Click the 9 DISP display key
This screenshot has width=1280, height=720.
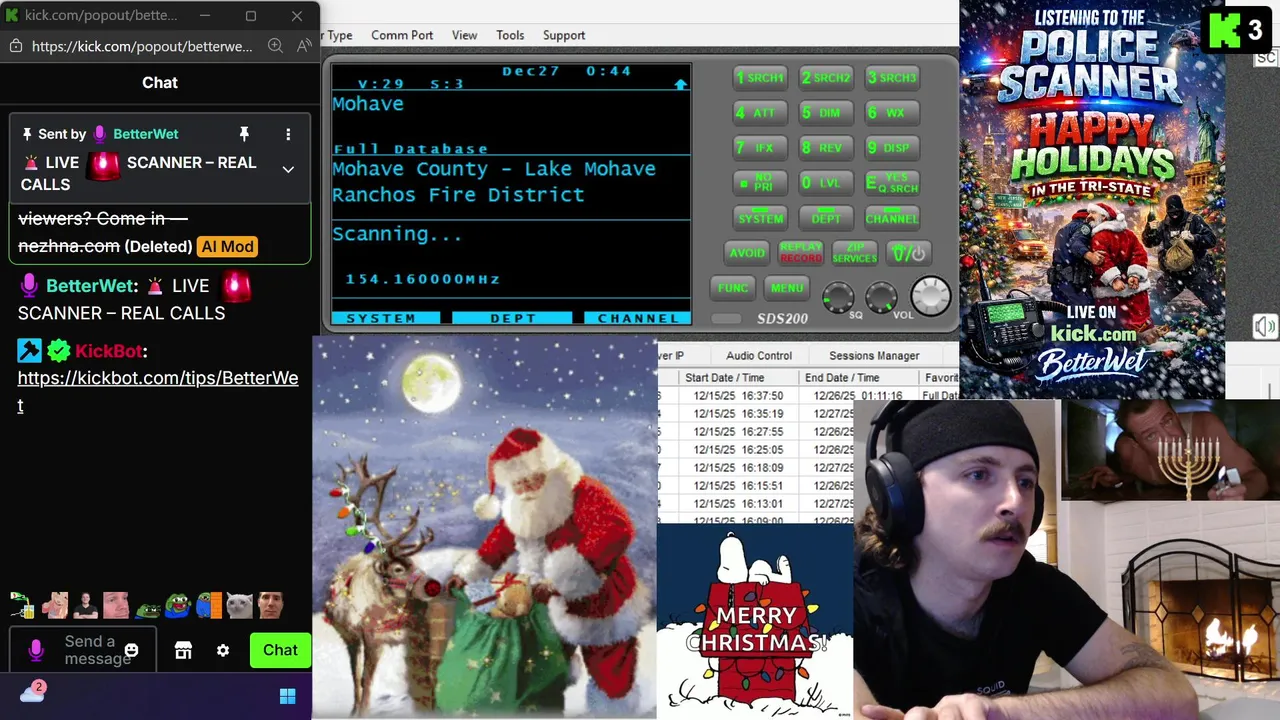[x=892, y=148]
